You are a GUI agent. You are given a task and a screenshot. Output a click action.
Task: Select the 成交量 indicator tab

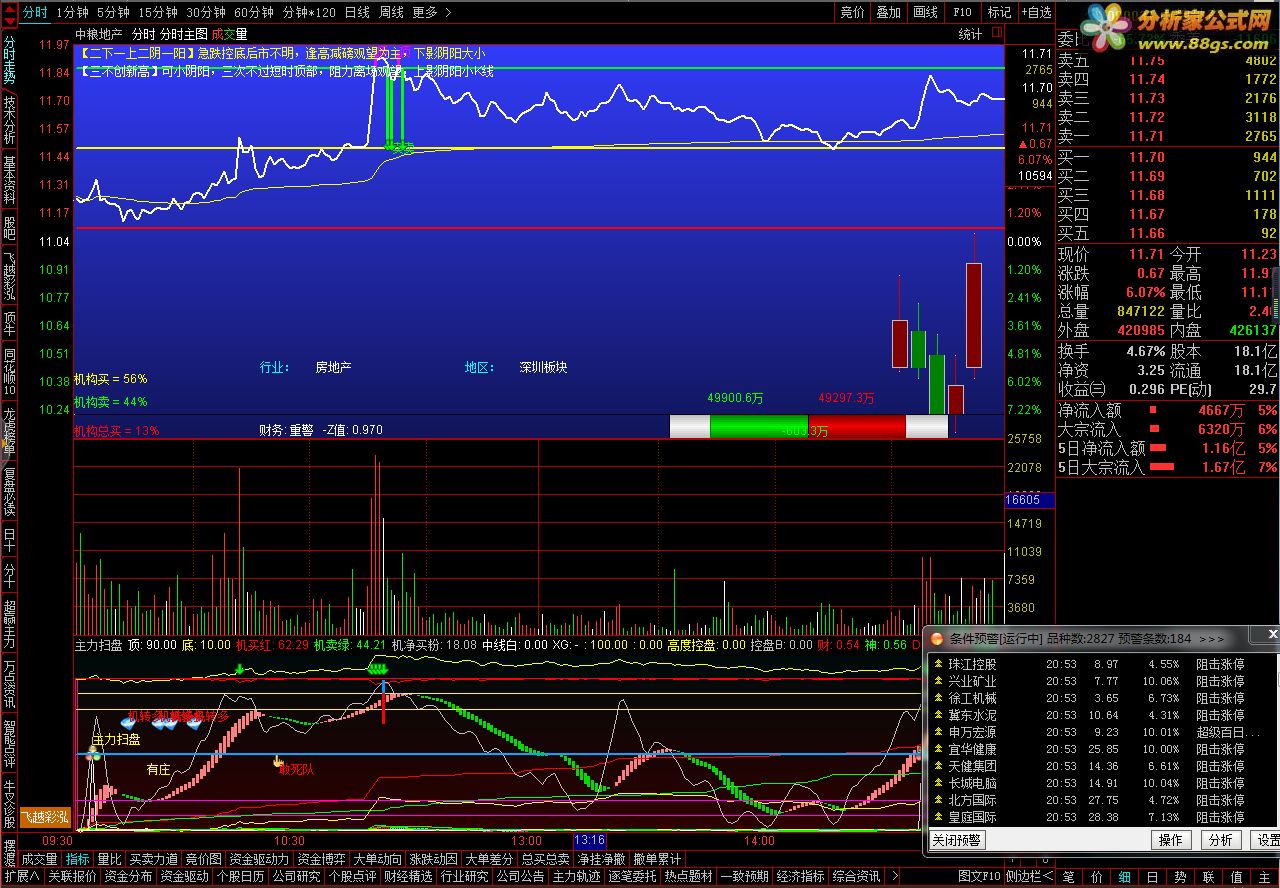point(40,859)
